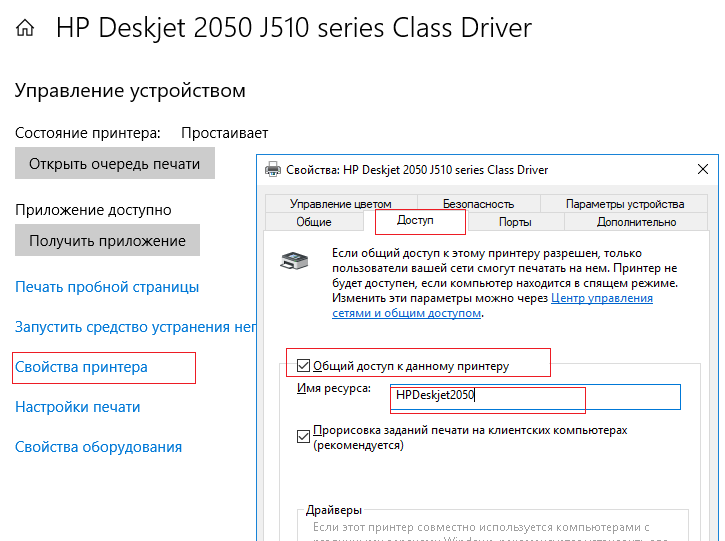The width and height of the screenshot is (725, 541).
Task: Click the 'Имя ресурса' share name field
Action: [535, 397]
